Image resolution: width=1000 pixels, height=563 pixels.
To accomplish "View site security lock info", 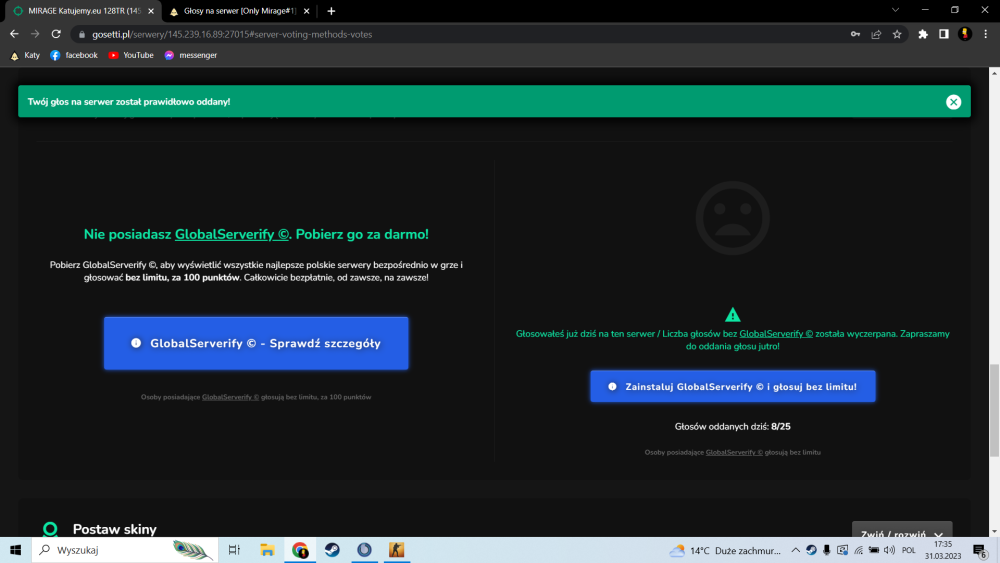I will pyautogui.click(x=82, y=34).
